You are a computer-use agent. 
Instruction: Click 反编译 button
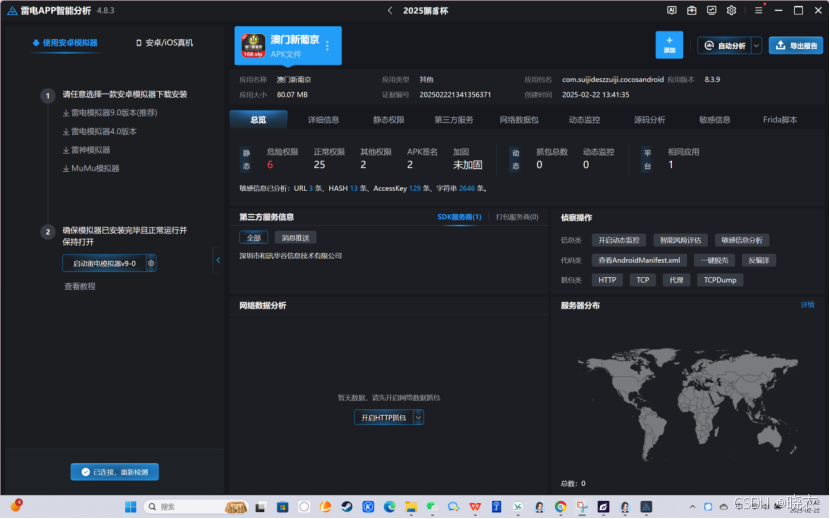pyautogui.click(x=759, y=261)
